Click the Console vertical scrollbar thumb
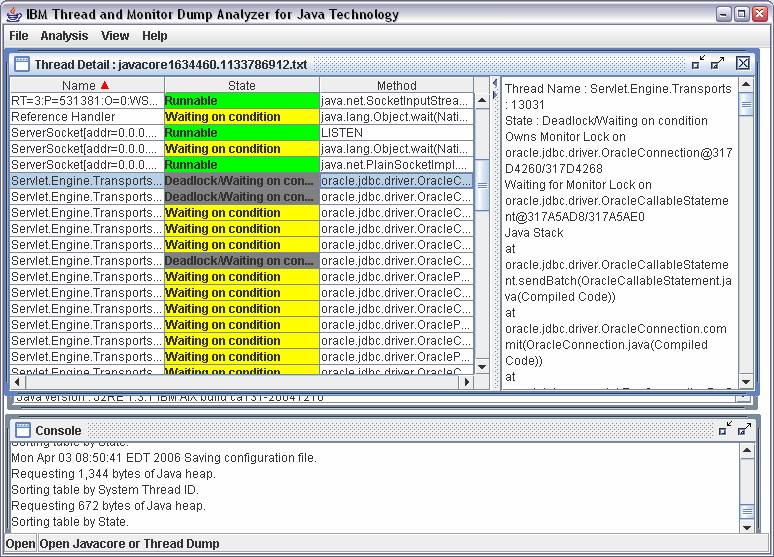Viewport: 774px width, 557px height. [747, 511]
